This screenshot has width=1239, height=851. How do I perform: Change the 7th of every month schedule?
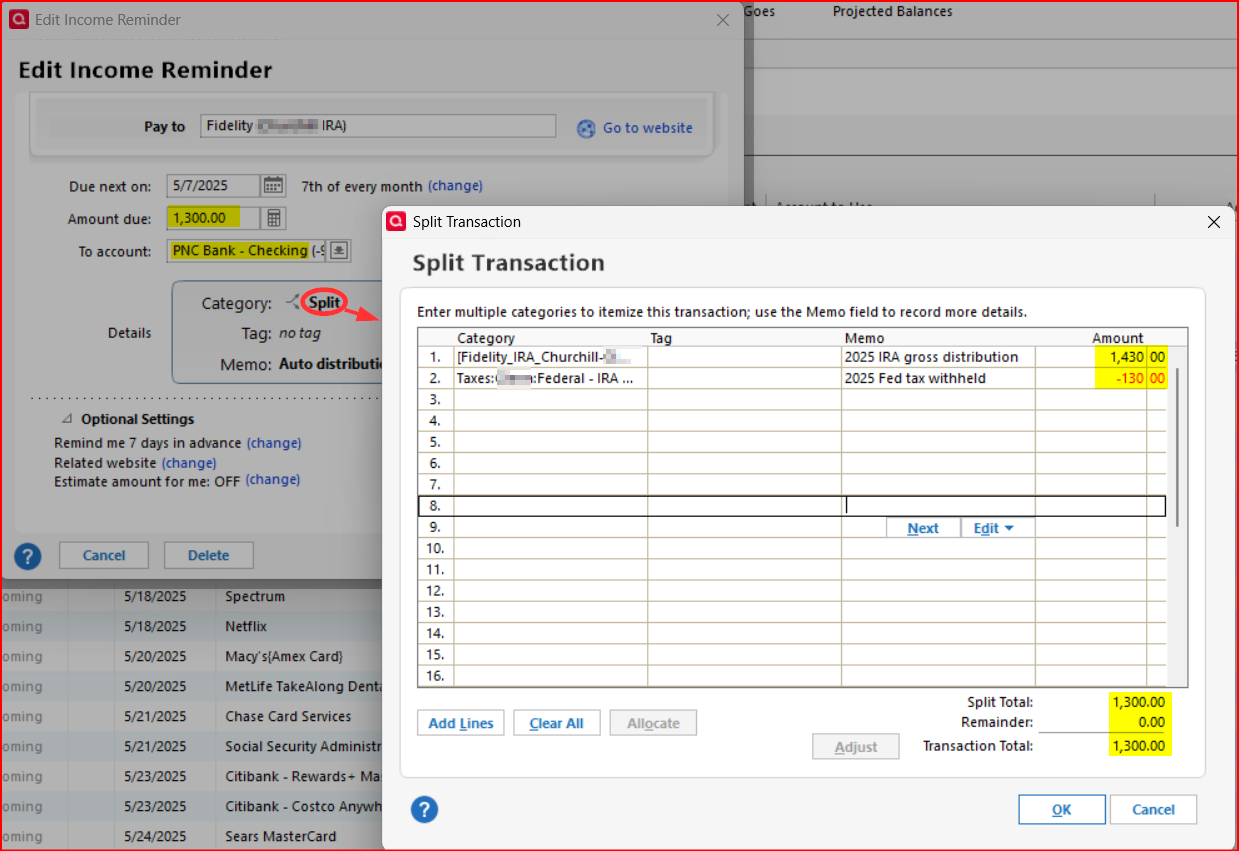pyautogui.click(x=455, y=186)
